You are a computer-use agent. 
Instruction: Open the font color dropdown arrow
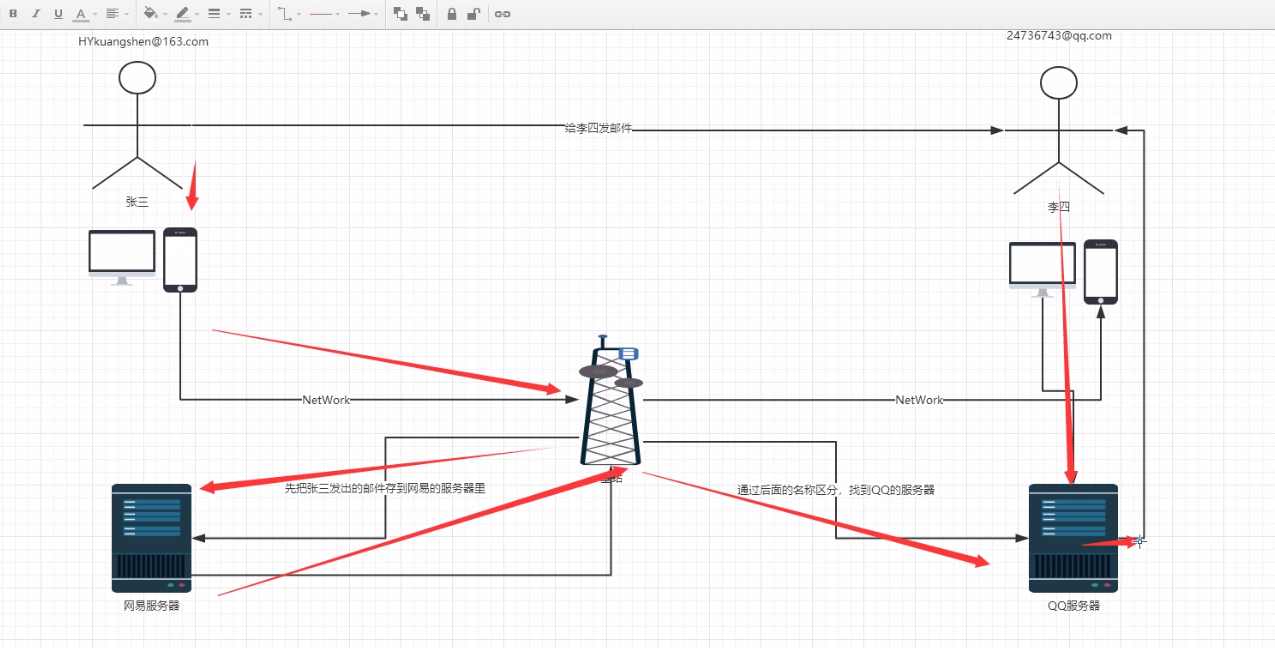(94, 15)
